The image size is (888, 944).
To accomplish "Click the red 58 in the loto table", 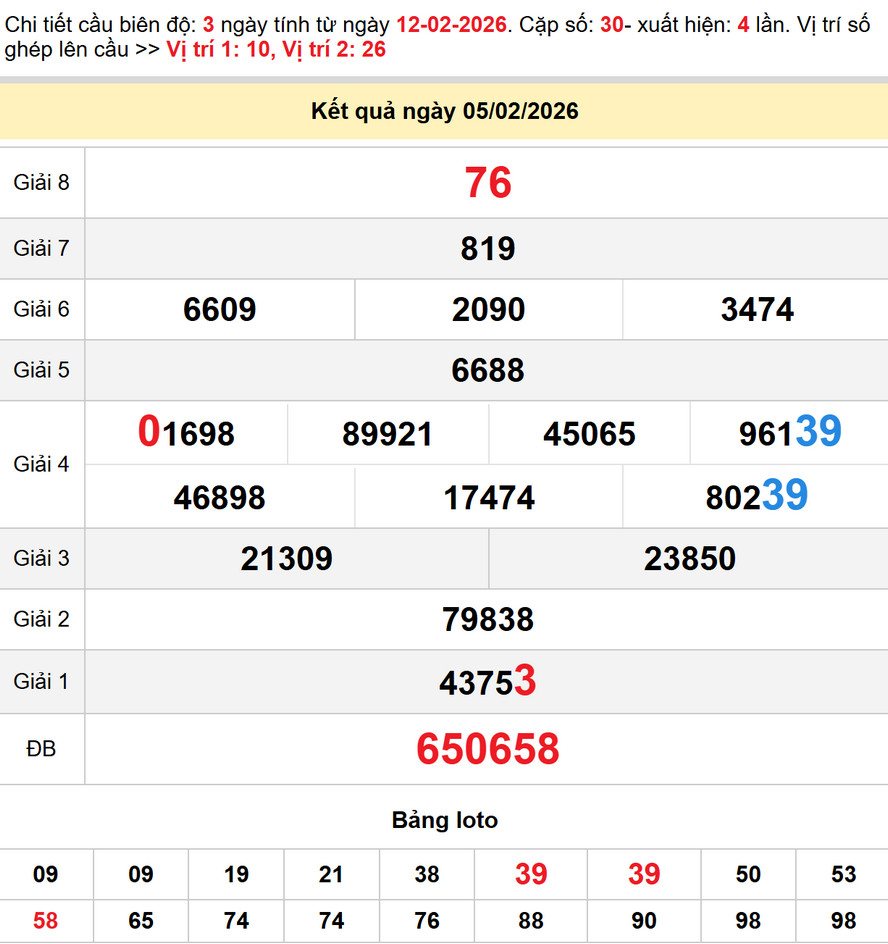I will (x=46, y=920).
